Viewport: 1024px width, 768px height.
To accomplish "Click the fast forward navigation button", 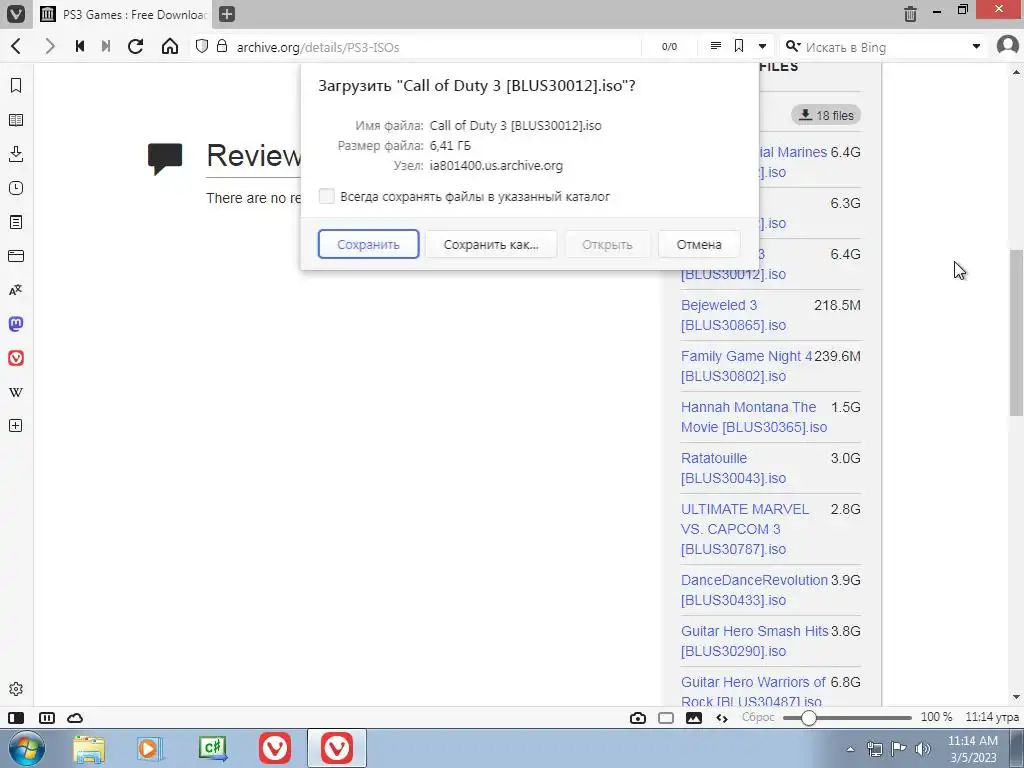I will 106,46.
